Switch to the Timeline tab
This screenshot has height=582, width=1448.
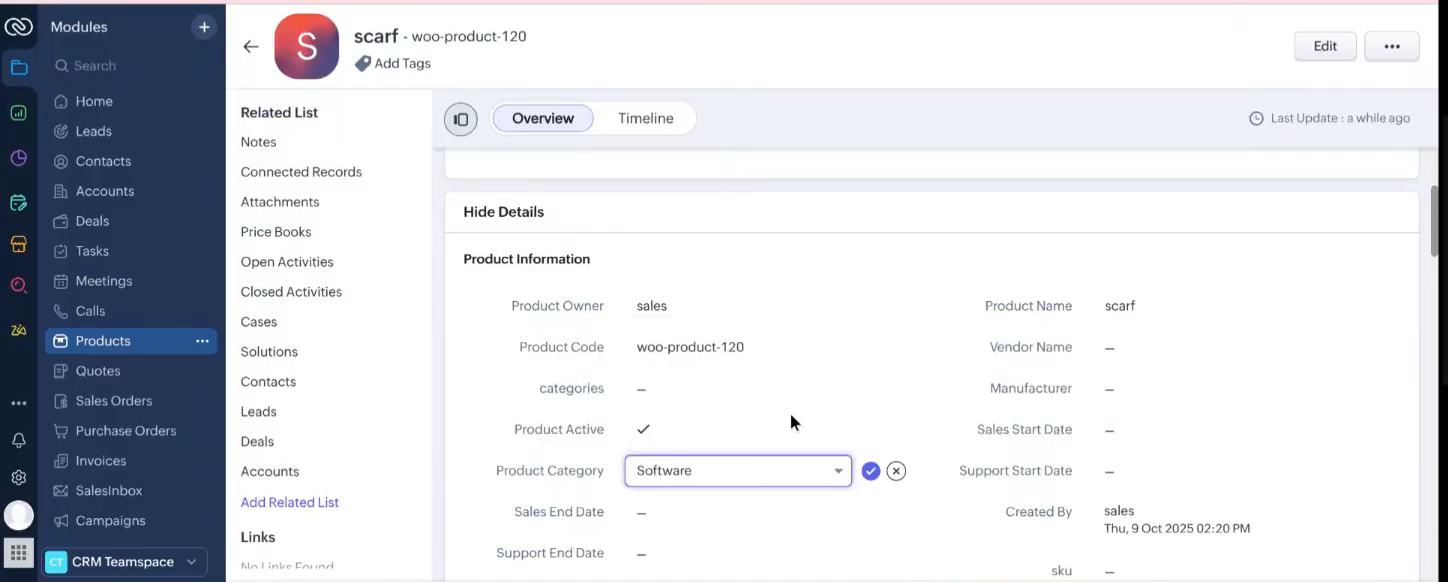[645, 118]
